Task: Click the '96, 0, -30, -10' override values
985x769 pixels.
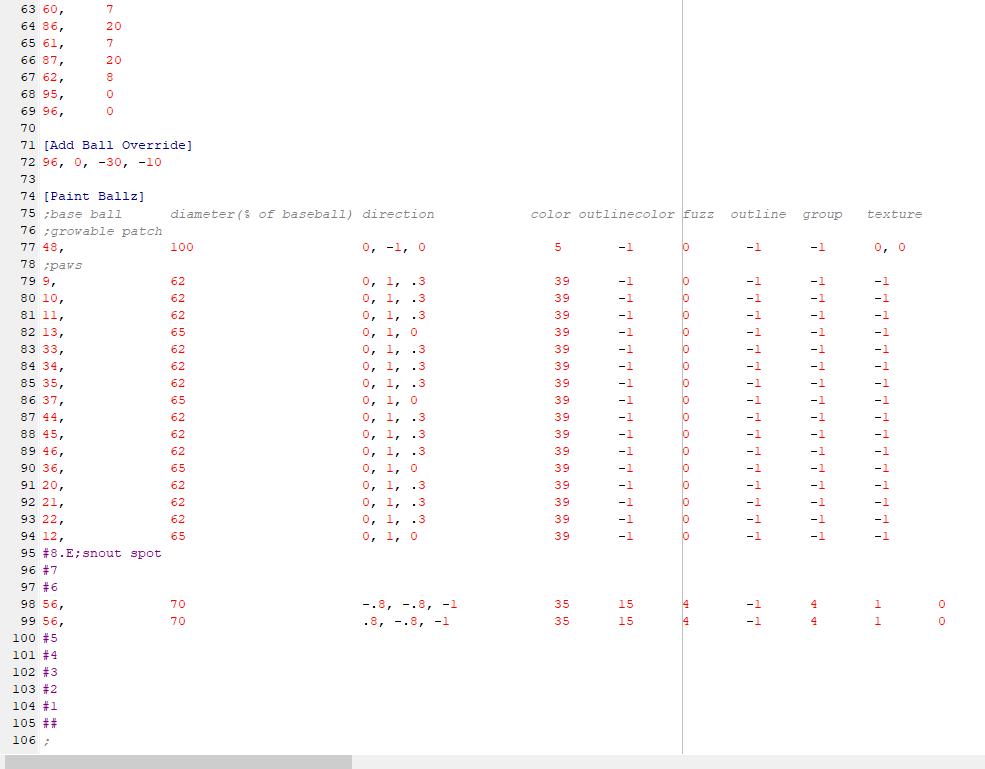Action: tap(102, 163)
